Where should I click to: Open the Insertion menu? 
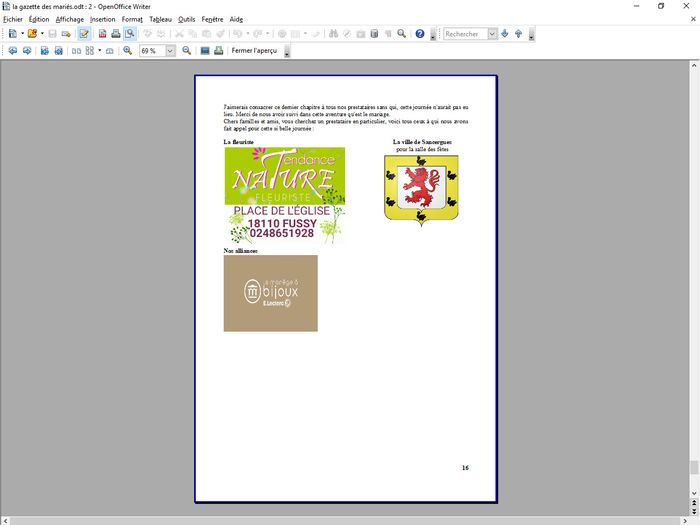click(x=102, y=19)
